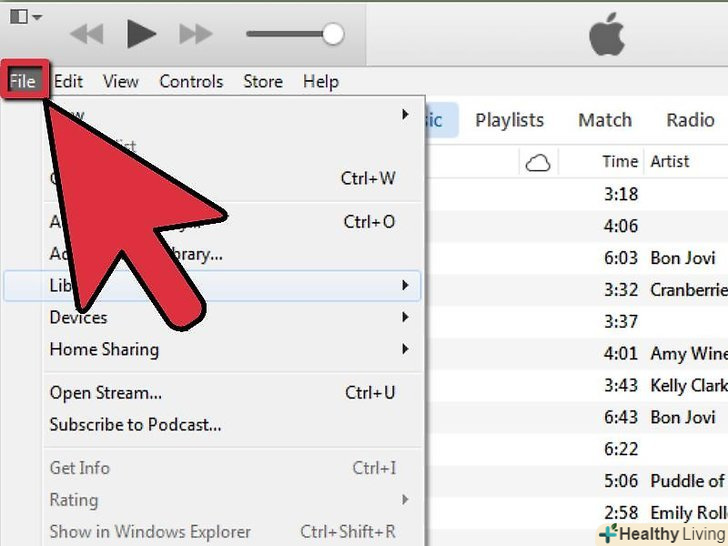This screenshot has width=728, height=546.
Task: Expand the Home Sharing submenu arrow
Action: pos(405,349)
